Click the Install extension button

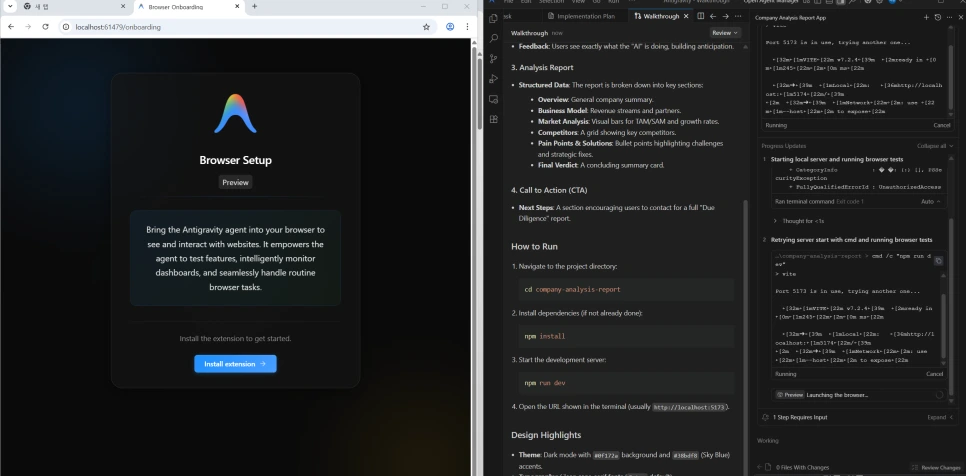click(235, 364)
